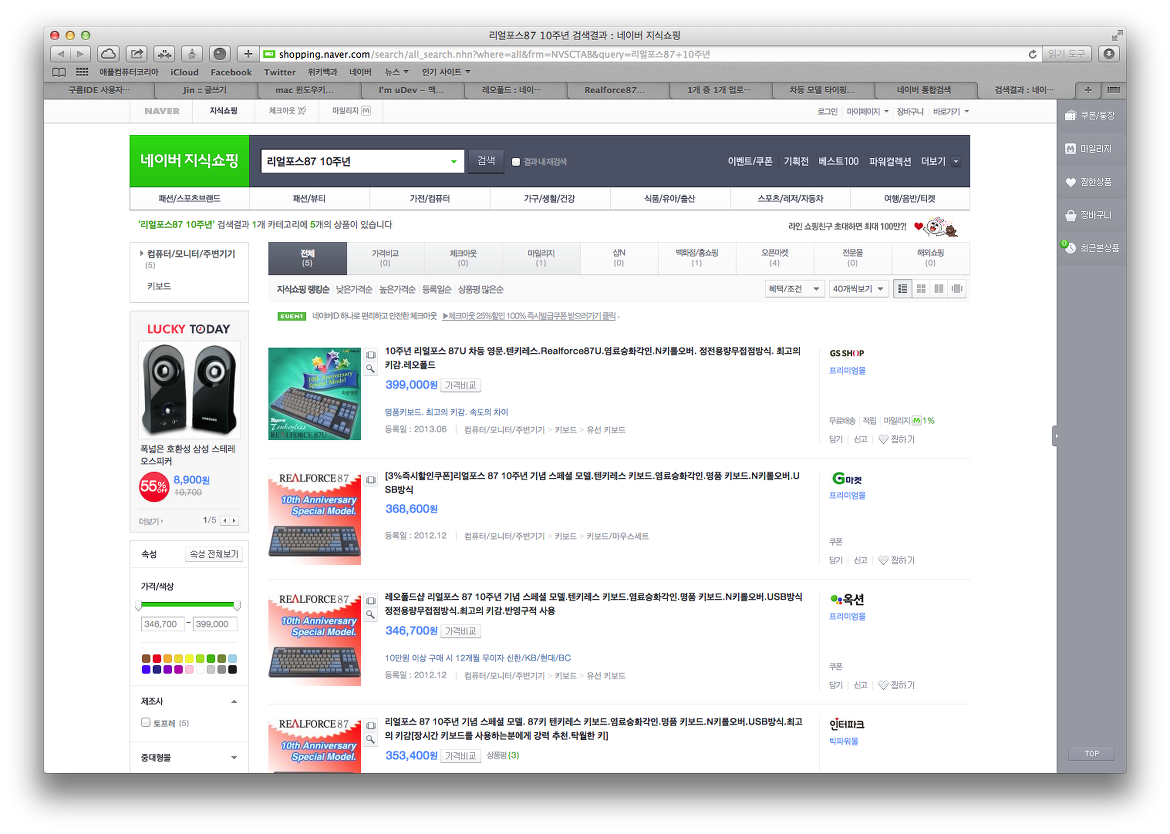
Task: Open 마일리지 in the right sidebar
Action: pyautogui.click(x=1089, y=148)
